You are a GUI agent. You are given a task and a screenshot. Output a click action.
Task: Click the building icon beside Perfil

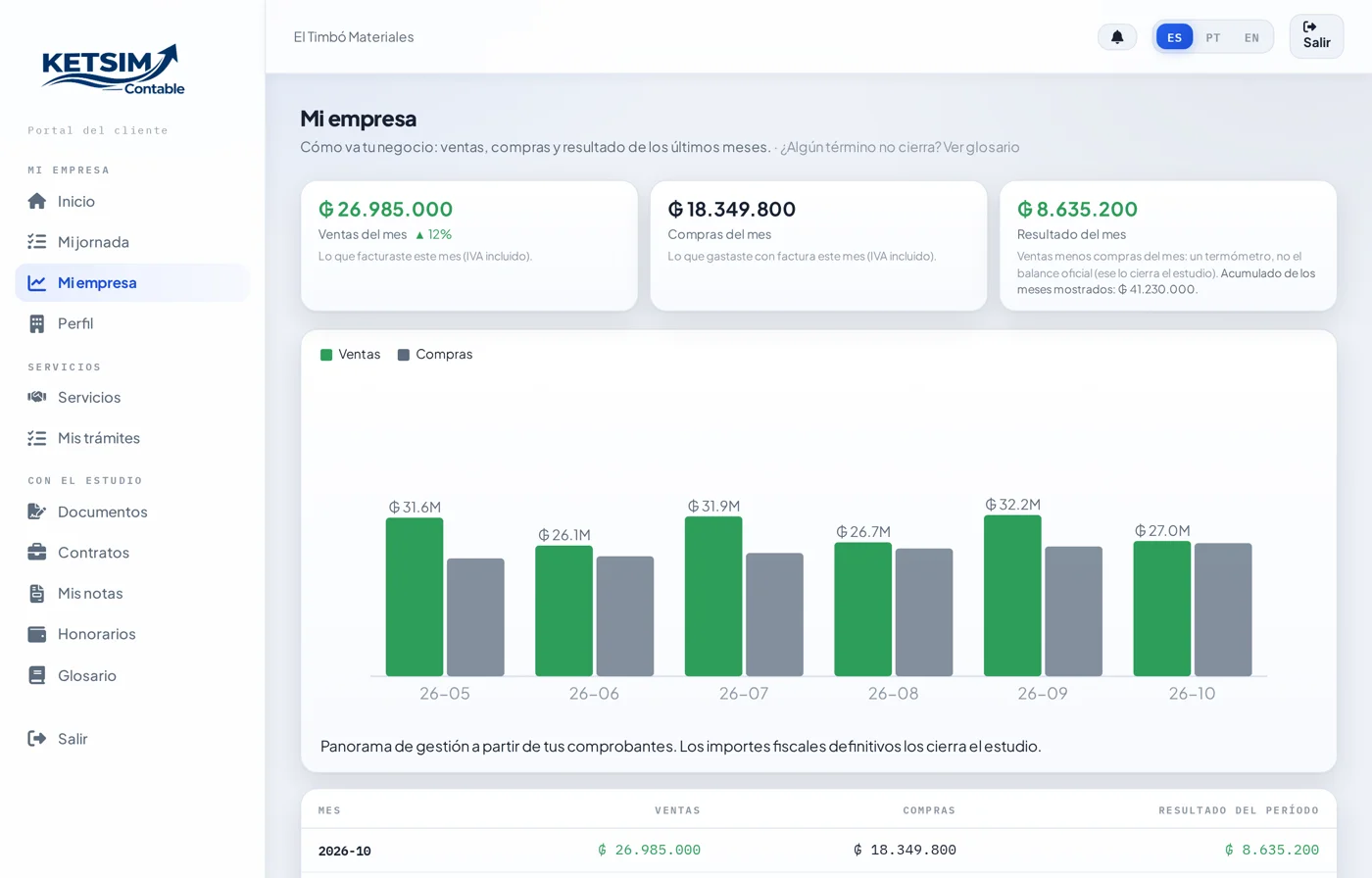pyautogui.click(x=37, y=323)
